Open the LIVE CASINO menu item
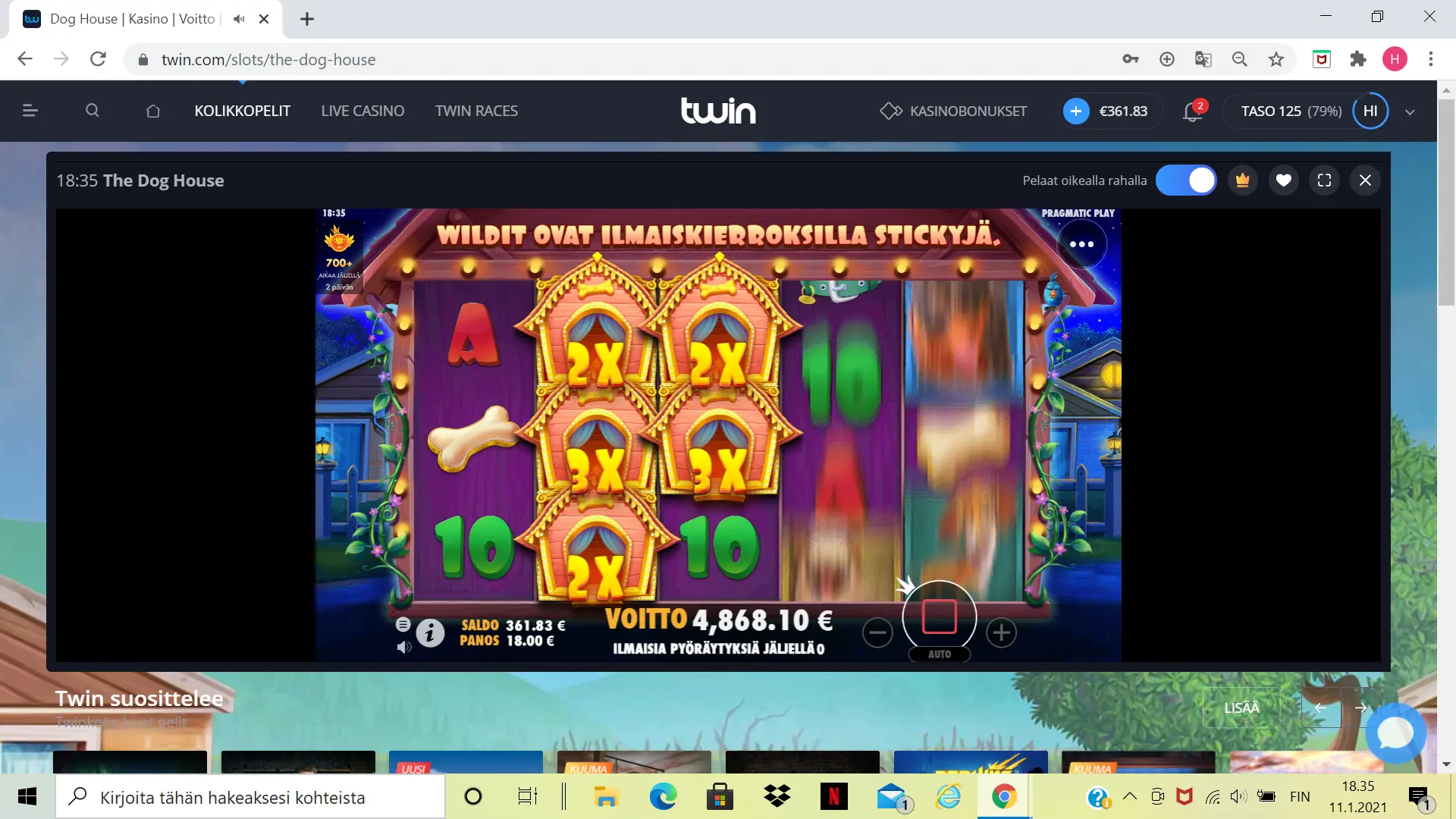1456x819 pixels. click(x=362, y=111)
